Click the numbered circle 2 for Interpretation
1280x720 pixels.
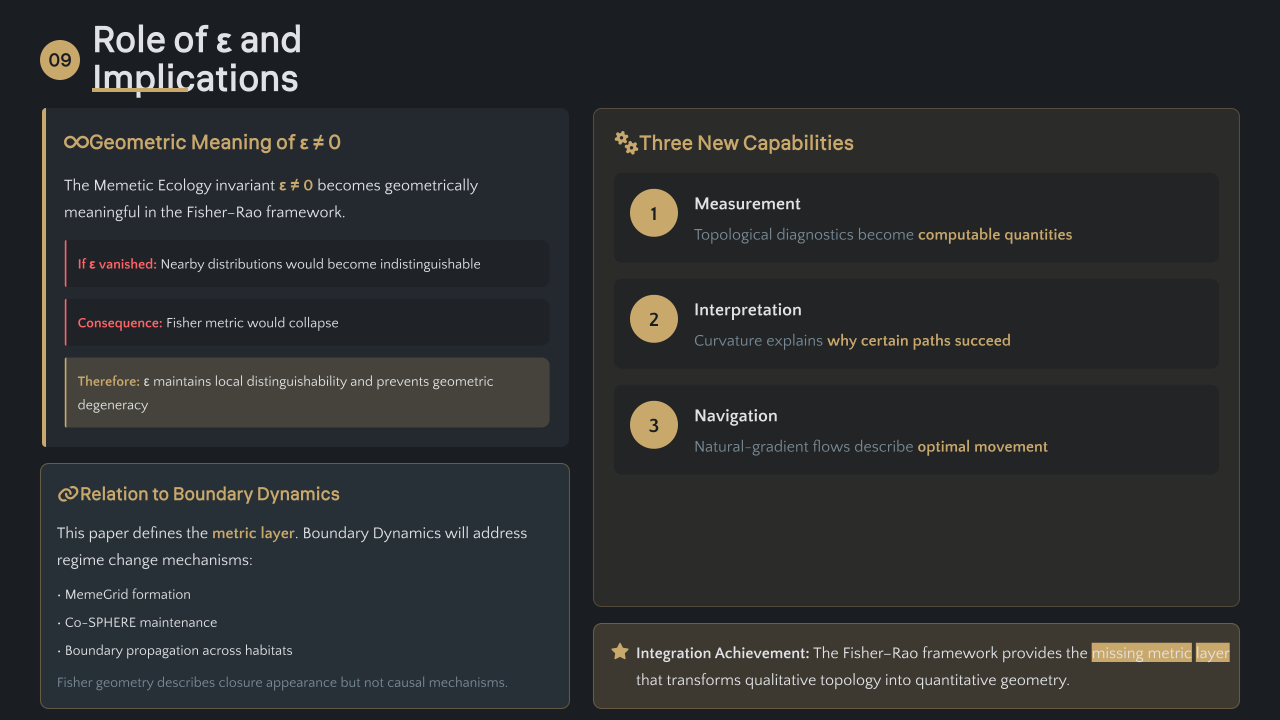(x=654, y=319)
